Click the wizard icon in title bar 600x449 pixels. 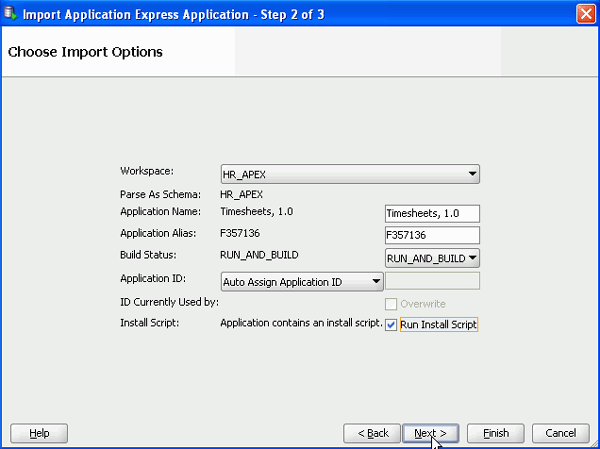coord(10,14)
